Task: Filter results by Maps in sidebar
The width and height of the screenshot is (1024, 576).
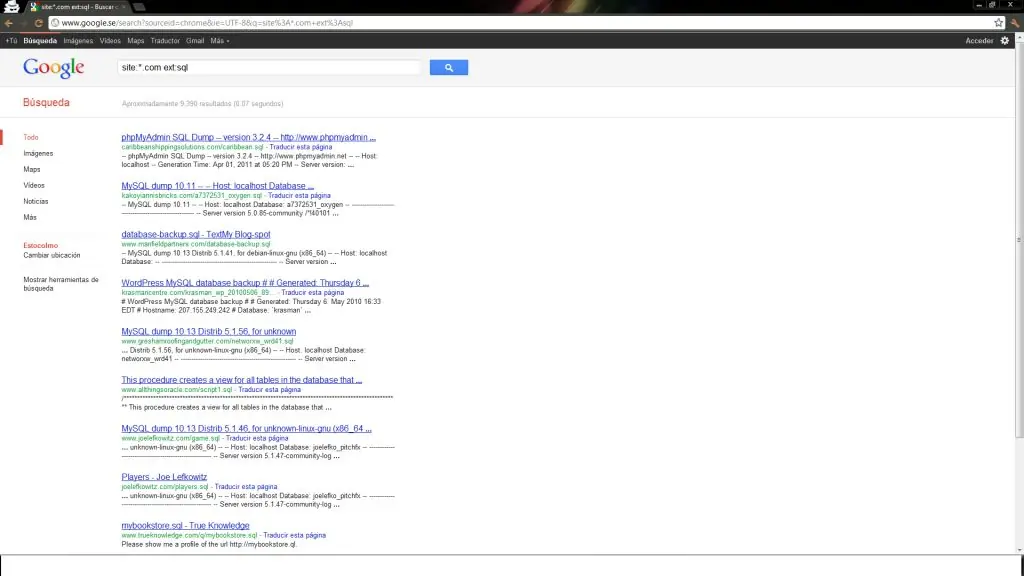Action: click(31, 169)
